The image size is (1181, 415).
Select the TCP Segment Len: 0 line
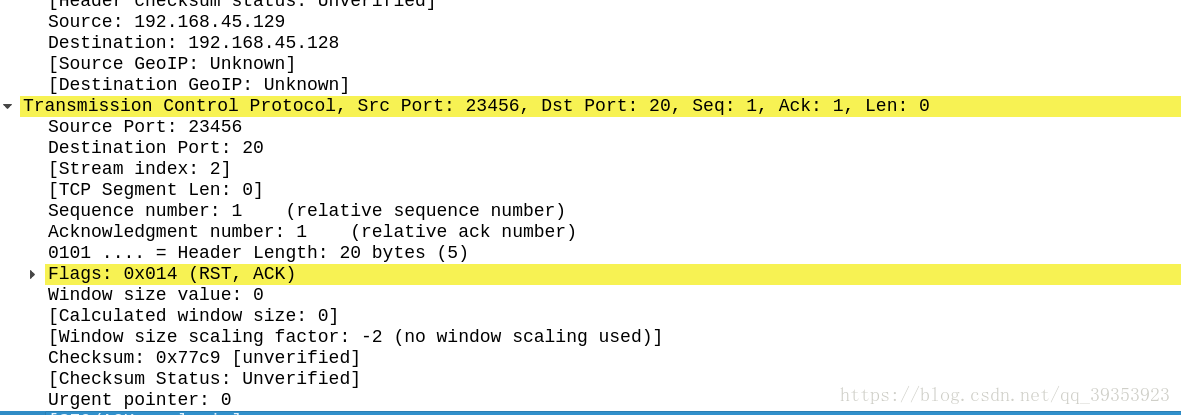(155, 190)
